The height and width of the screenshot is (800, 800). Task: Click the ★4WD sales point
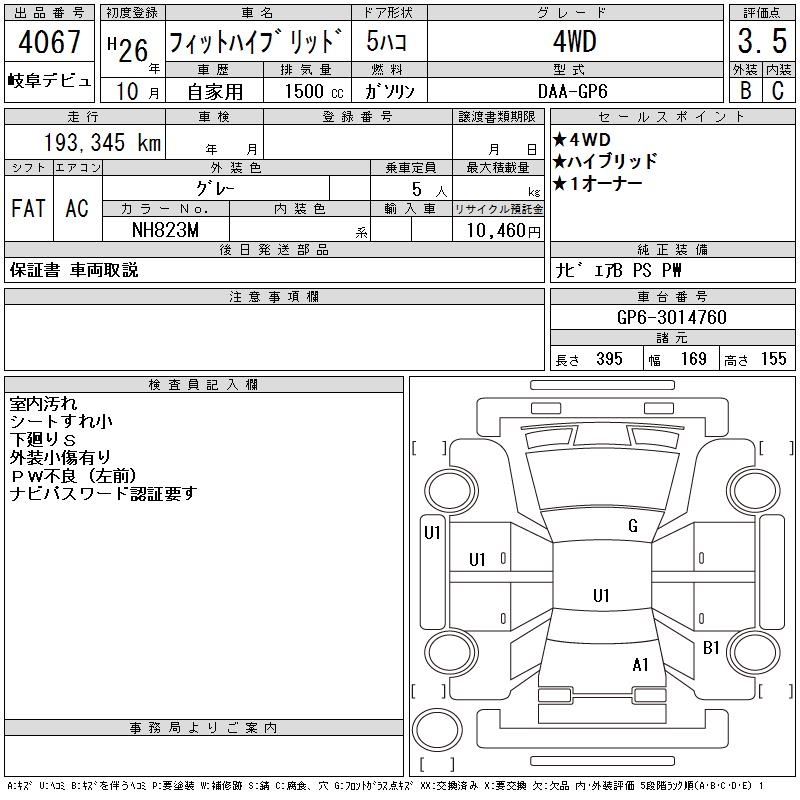[x=582, y=139]
